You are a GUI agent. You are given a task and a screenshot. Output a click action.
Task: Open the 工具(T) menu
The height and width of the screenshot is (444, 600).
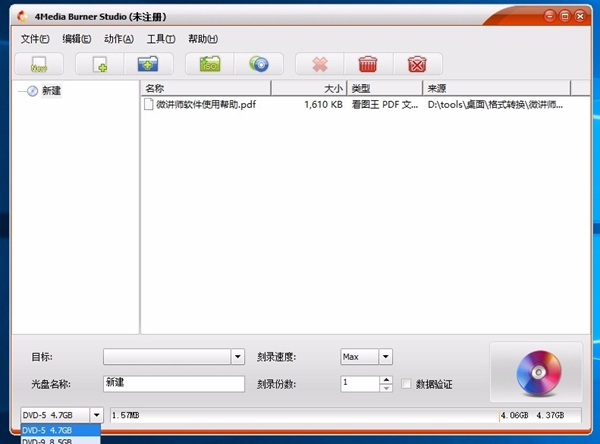[161, 39]
